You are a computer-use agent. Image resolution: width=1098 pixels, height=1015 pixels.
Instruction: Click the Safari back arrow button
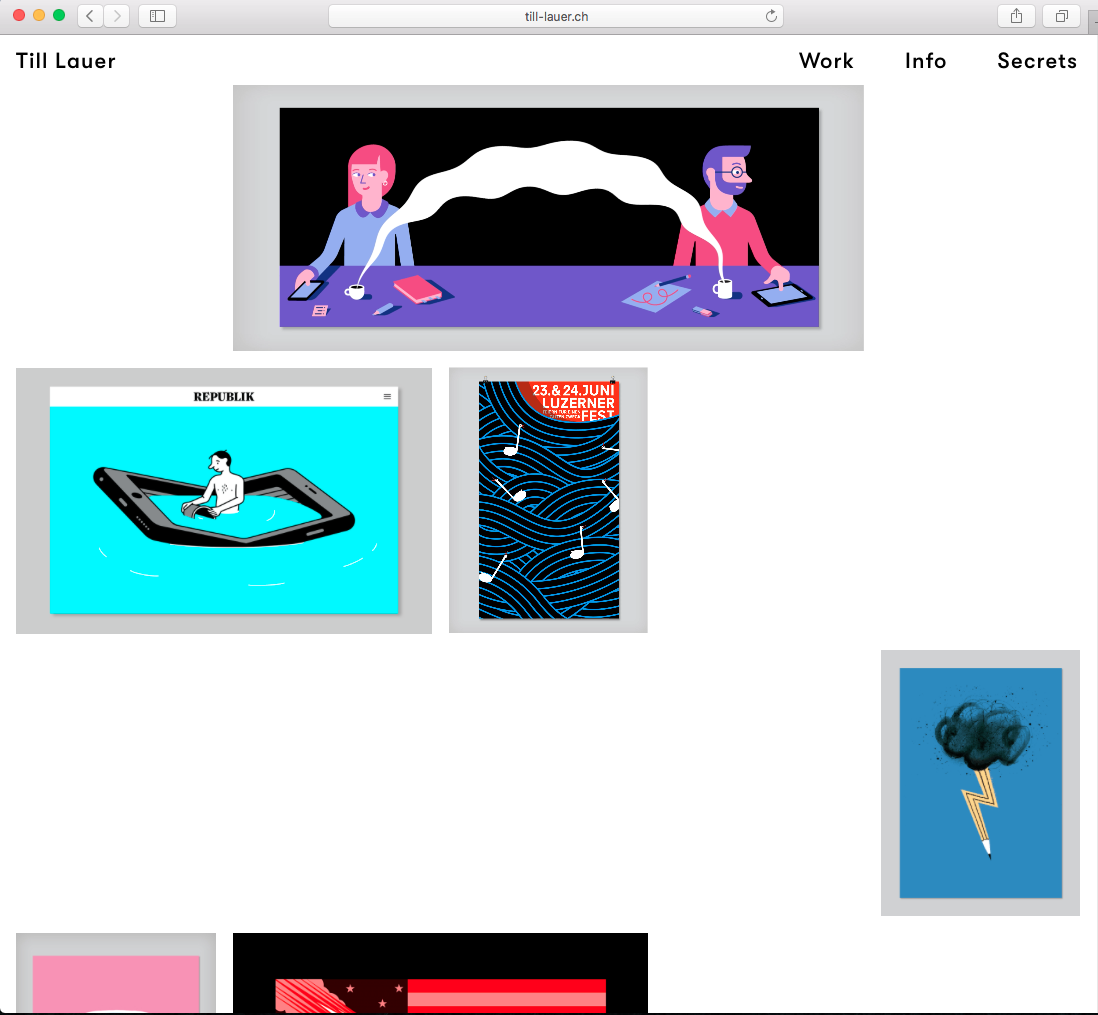[90, 15]
